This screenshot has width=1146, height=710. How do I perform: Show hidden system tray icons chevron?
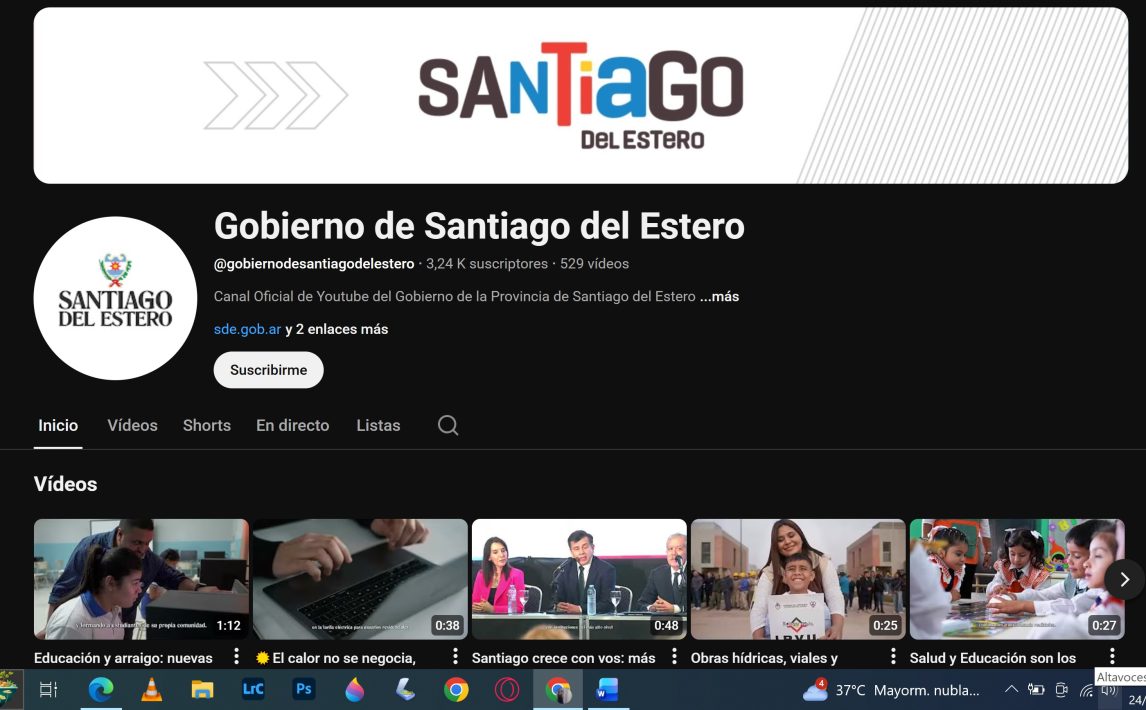click(1011, 690)
